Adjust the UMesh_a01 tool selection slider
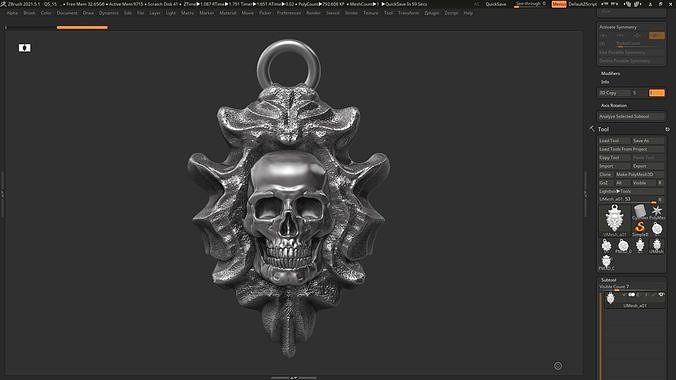 628,199
